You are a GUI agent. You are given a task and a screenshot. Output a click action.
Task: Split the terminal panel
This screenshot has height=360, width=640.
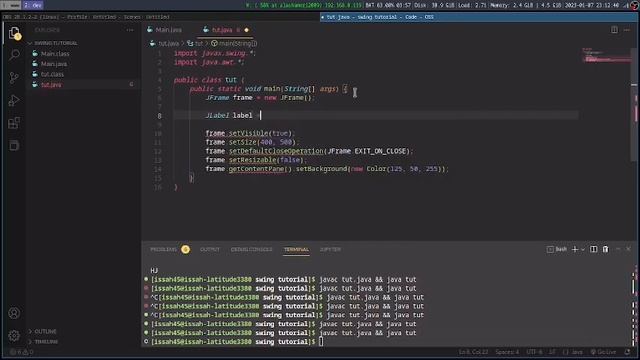tap(593, 249)
